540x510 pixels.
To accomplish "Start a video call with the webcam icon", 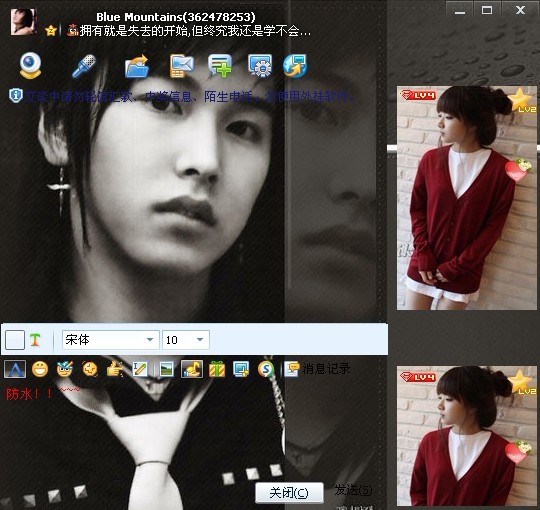I will point(30,65).
